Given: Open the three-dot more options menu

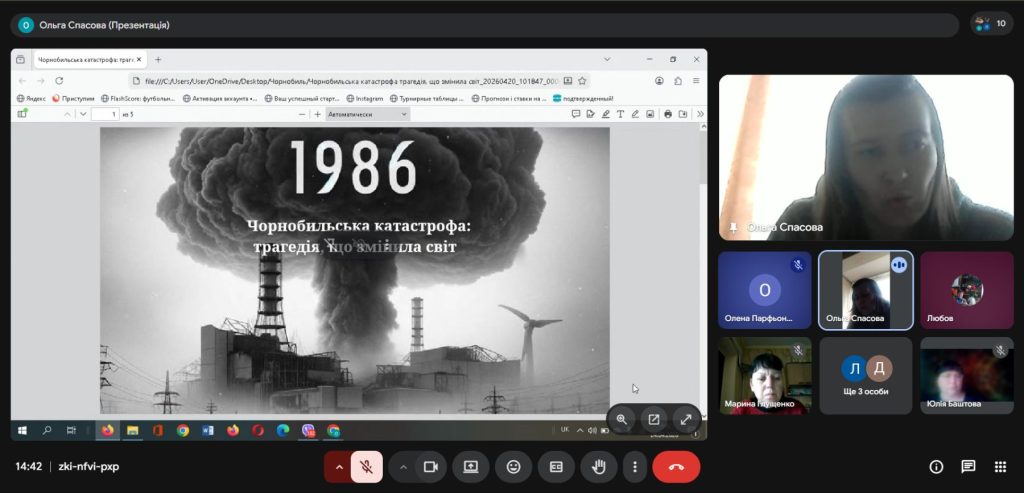Looking at the screenshot, I should [x=634, y=467].
